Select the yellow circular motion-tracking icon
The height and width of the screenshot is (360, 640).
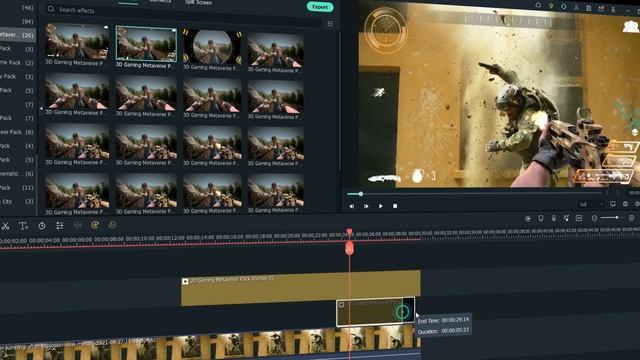point(95,225)
